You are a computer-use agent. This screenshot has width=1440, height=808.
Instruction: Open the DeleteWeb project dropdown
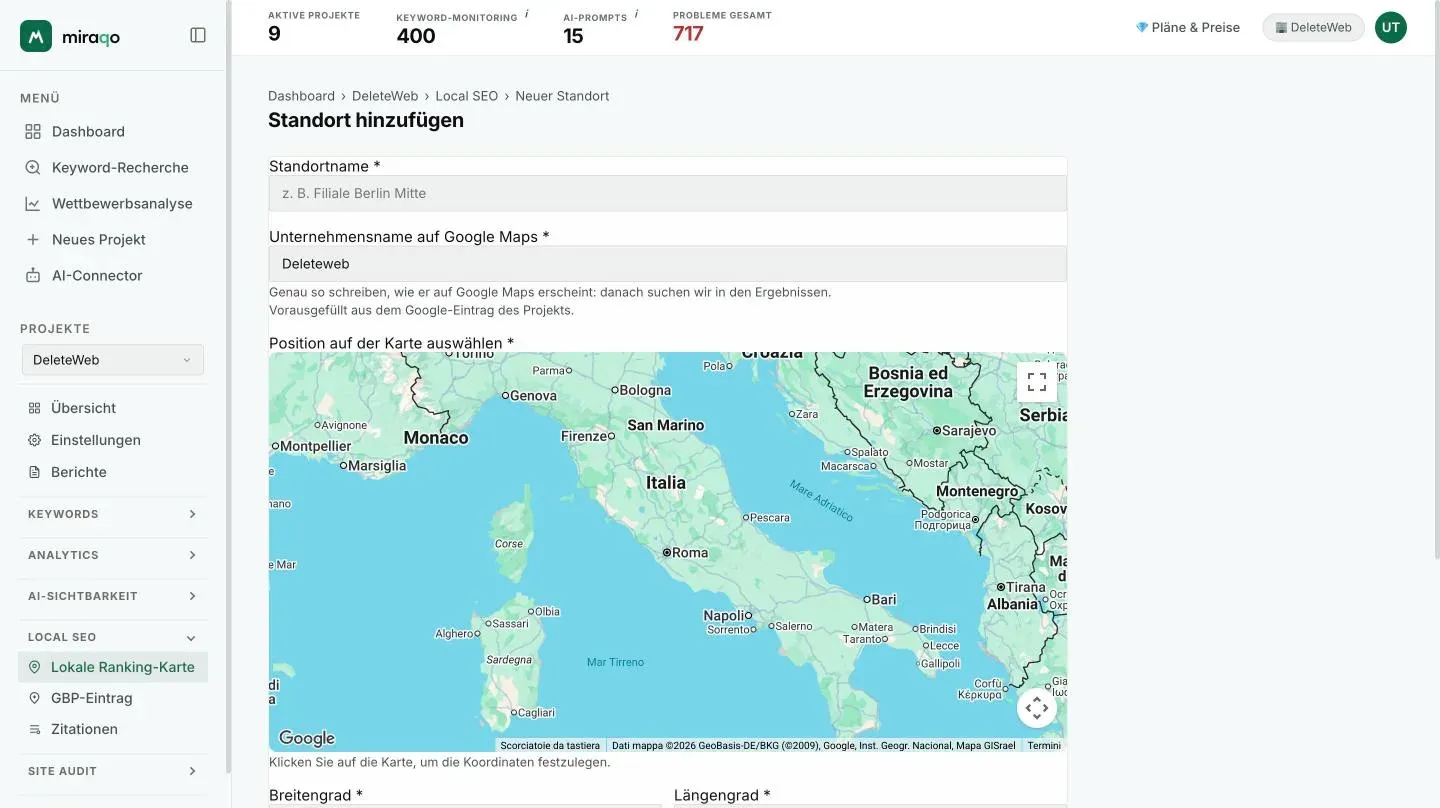click(x=113, y=360)
